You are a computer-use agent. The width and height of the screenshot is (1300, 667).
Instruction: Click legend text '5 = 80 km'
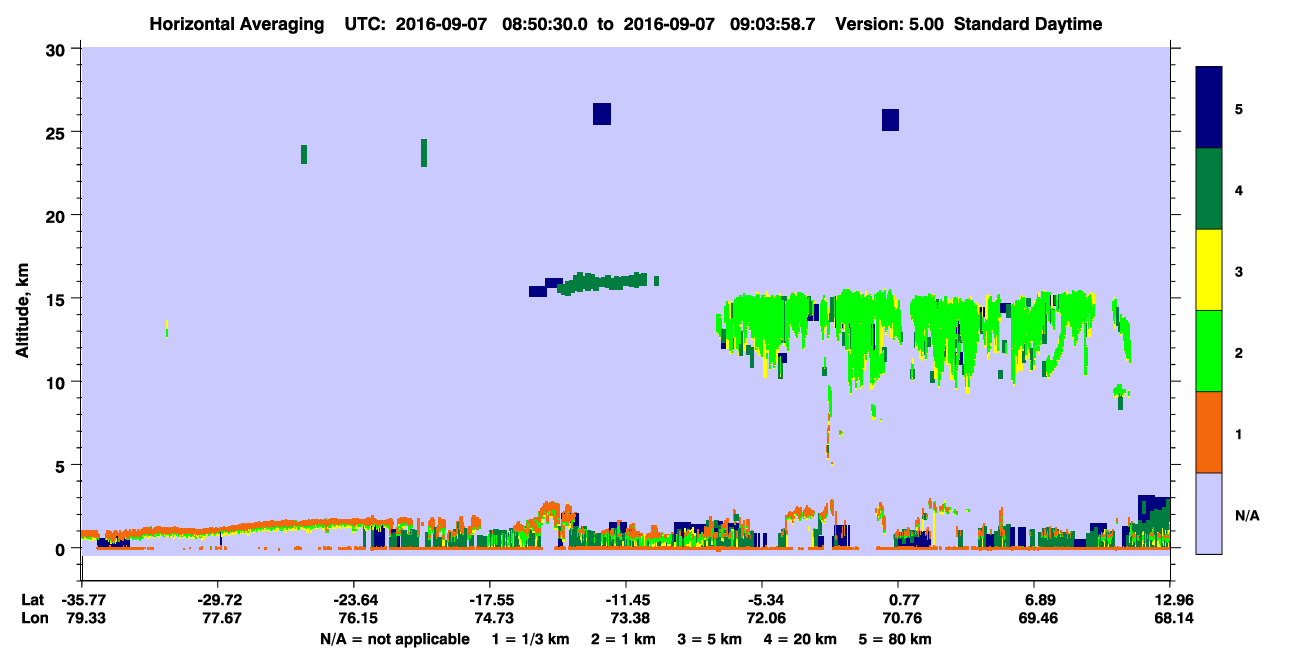(893, 639)
